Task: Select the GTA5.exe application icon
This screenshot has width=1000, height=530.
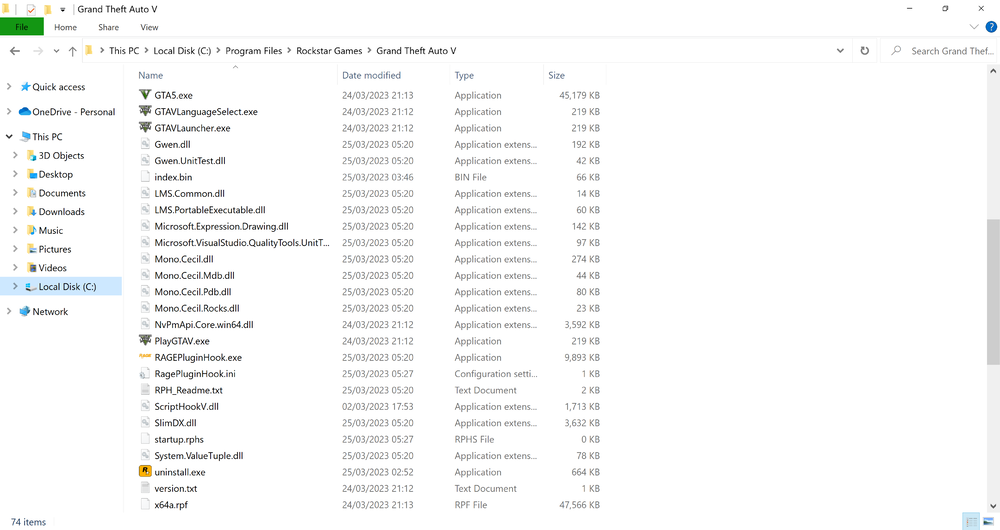Action: [145, 95]
